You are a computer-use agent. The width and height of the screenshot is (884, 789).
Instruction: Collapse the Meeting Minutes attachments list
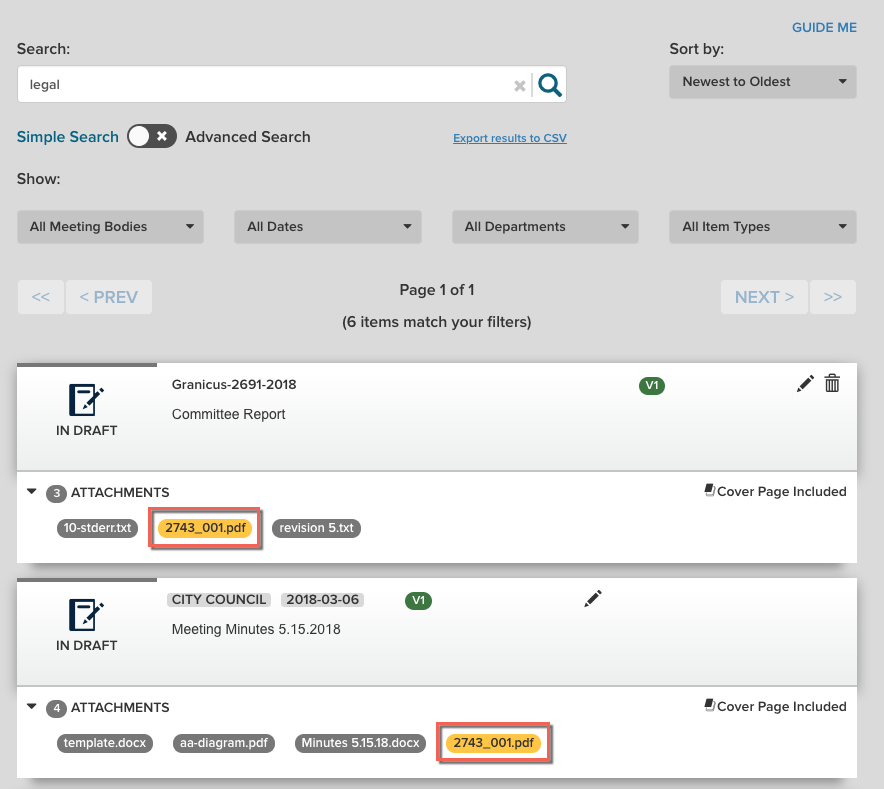click(31, 707)
